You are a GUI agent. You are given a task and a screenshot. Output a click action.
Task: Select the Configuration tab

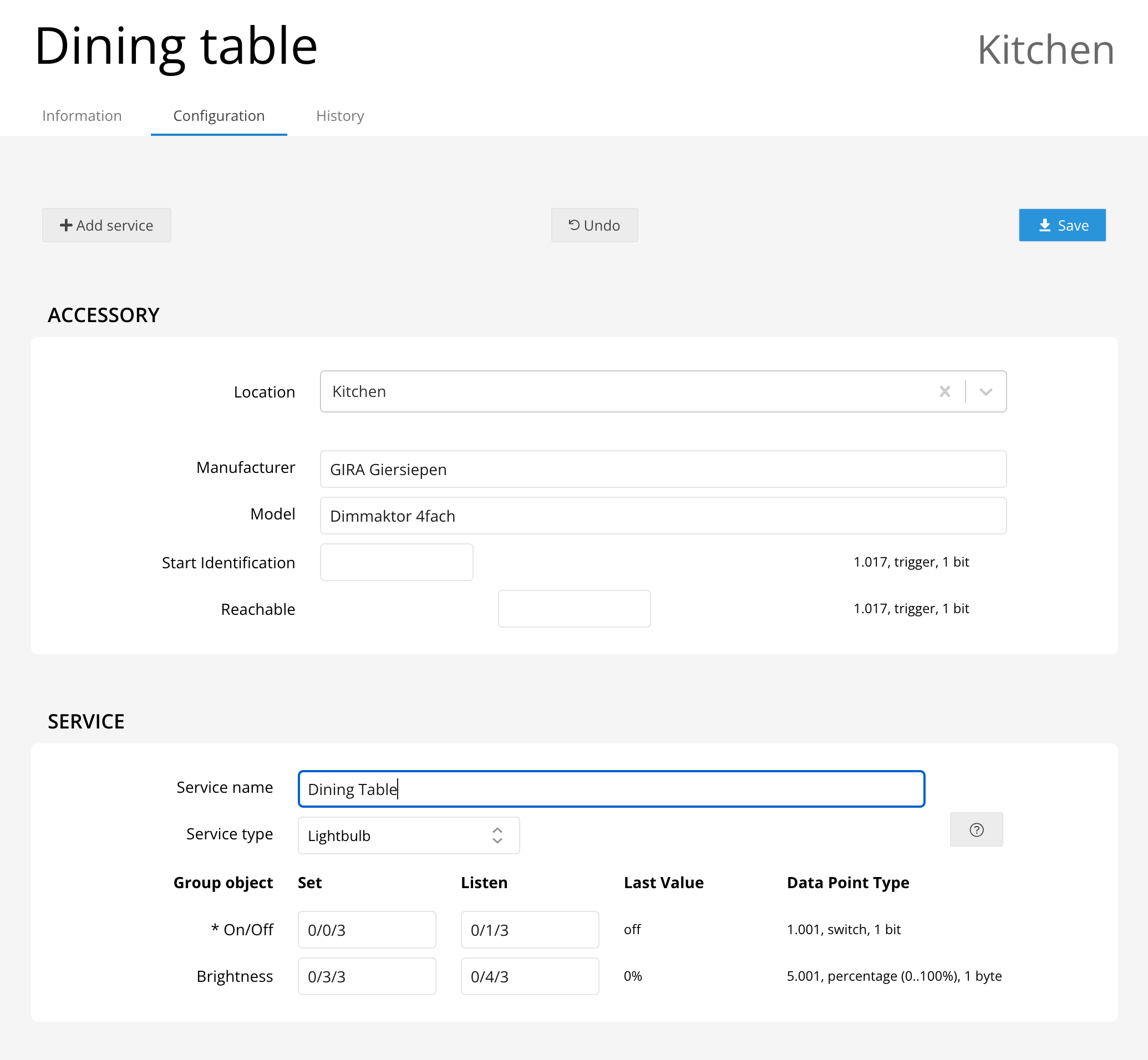219,116
